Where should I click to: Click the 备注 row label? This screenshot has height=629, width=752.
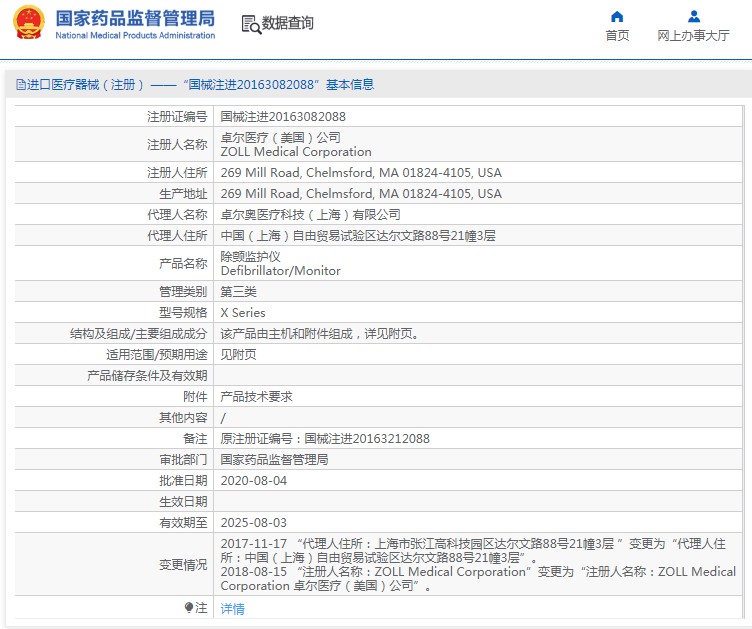pyautogui.click(x=195, y=439)
